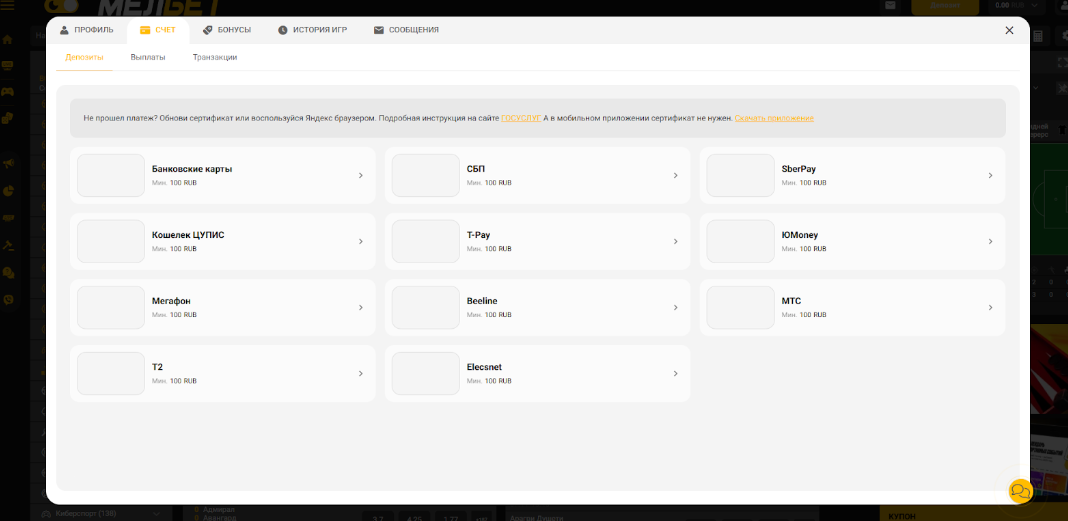
Task: Open the ГОСУСЛУГ link
Action: [x=520, y=118]
